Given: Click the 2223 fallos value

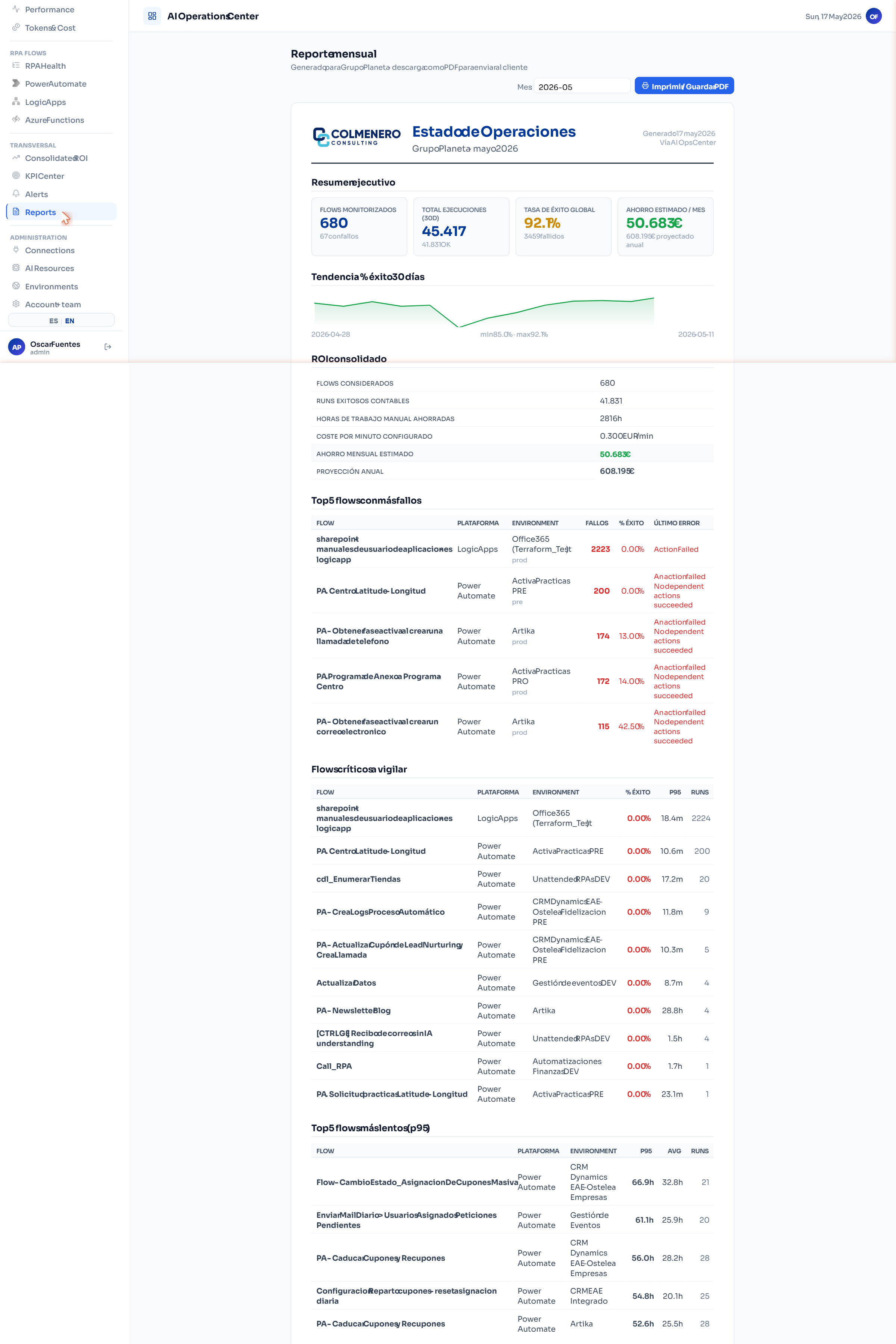Looking at the screenshot, I should [x=600, y=548].
